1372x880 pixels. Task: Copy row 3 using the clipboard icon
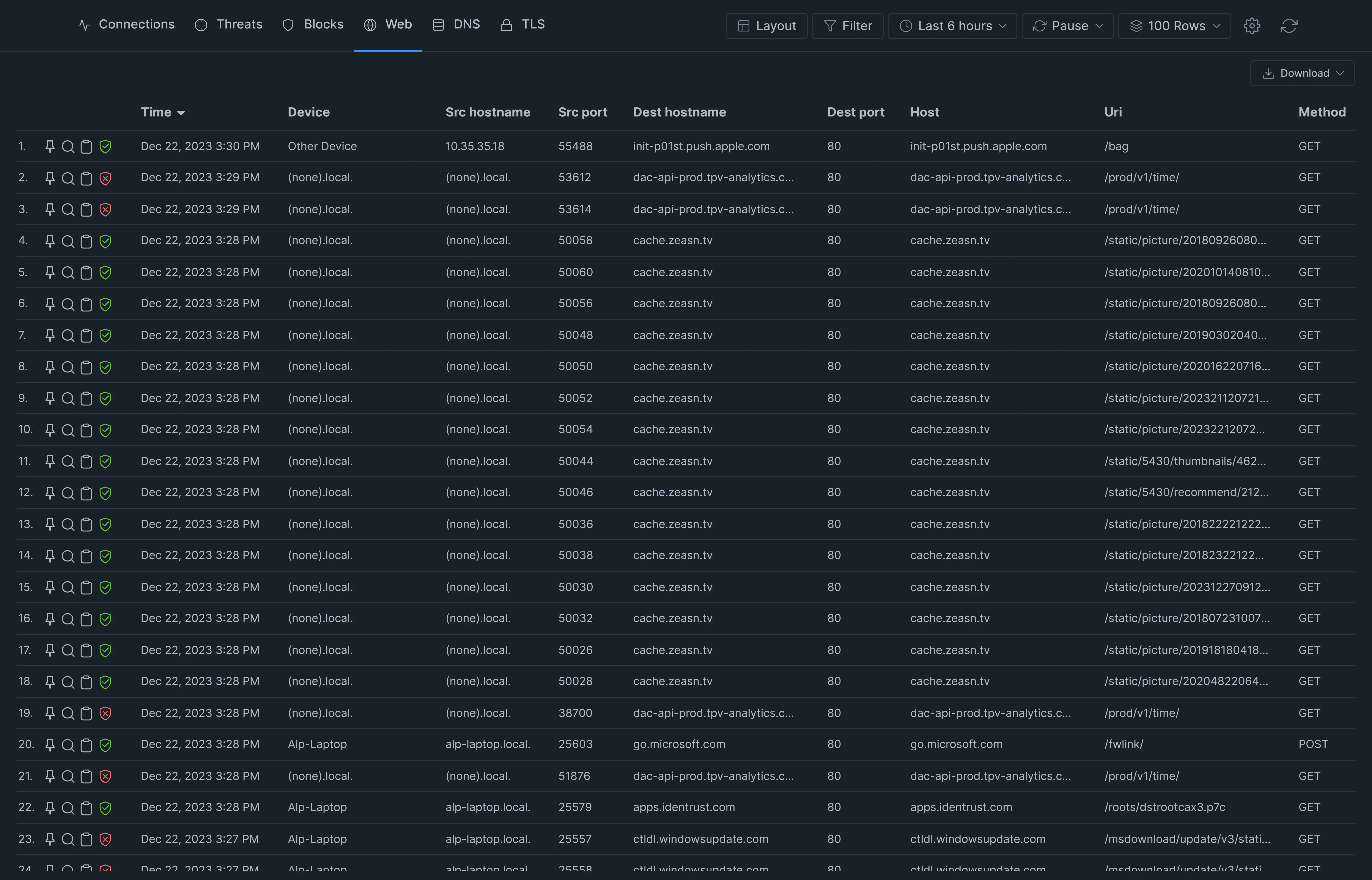tap(86, 210)
